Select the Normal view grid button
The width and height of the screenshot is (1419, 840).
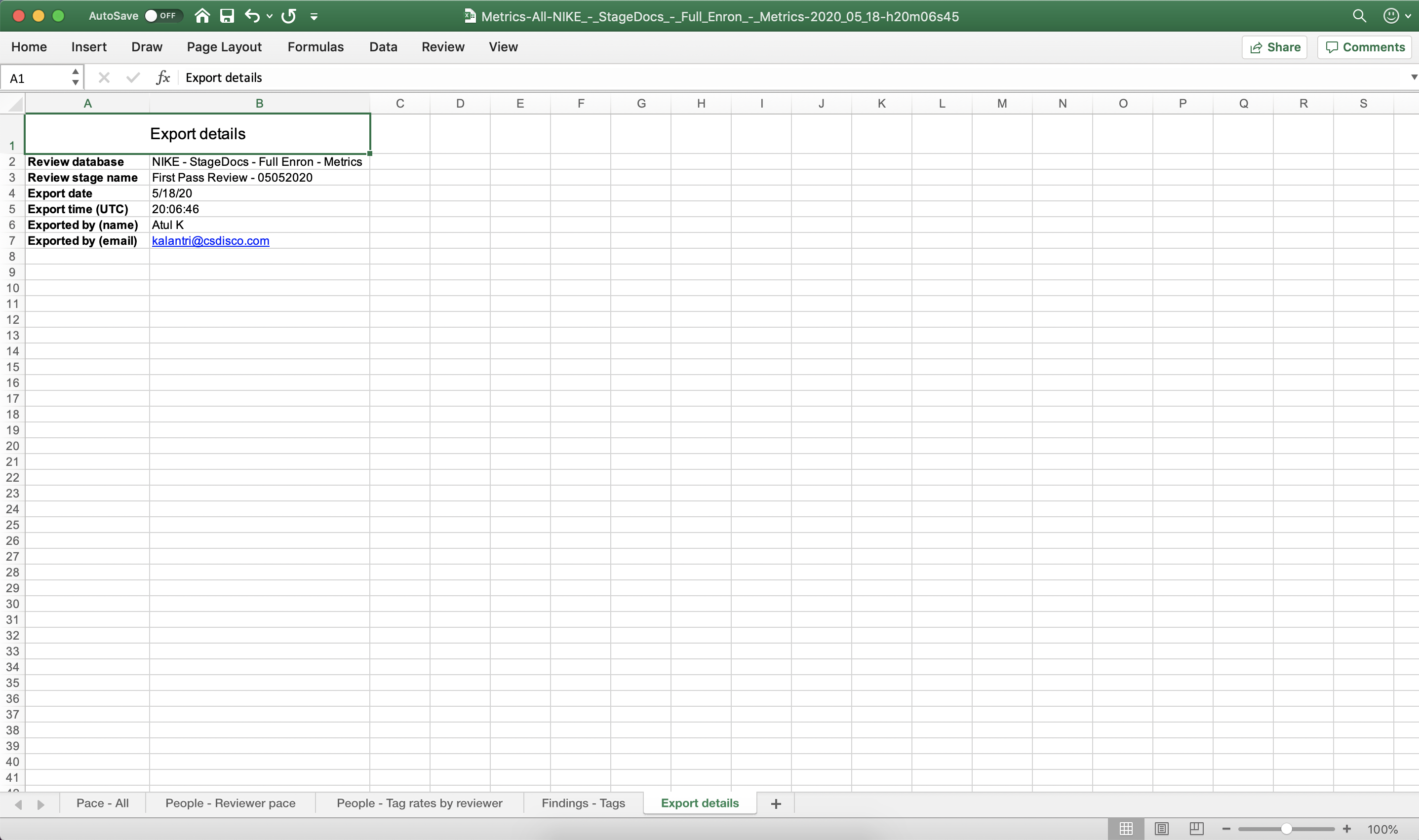coord(1126,829)
